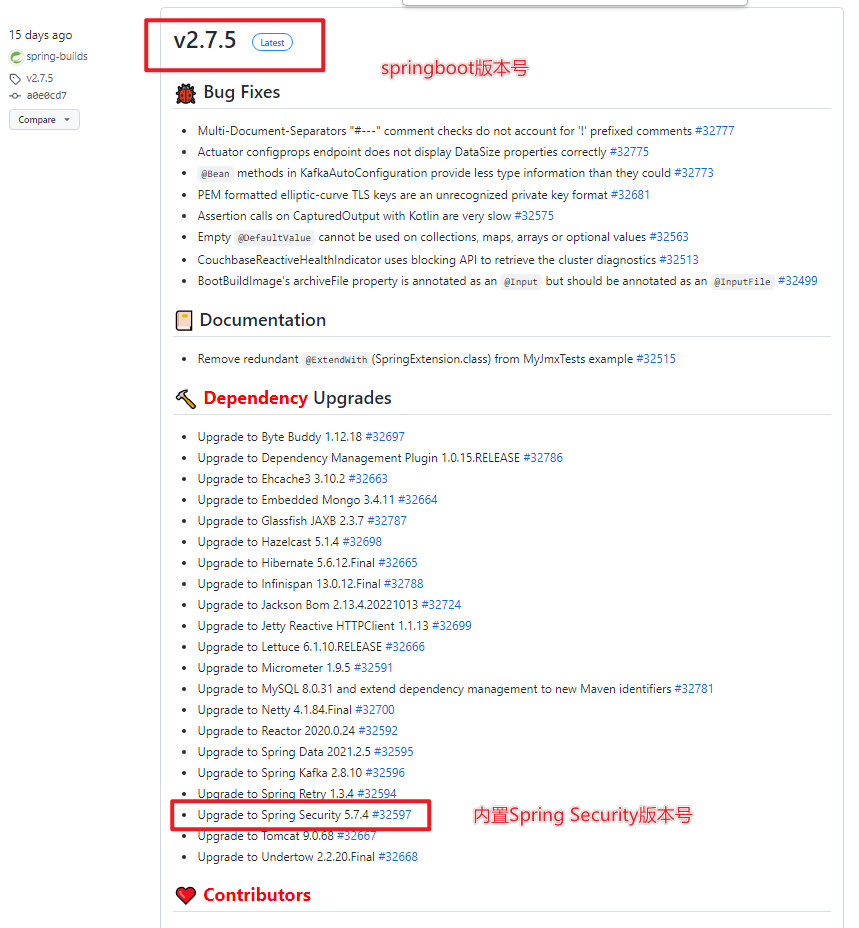
Task: Click the Contributors heading
Action: tap(257, 895)
